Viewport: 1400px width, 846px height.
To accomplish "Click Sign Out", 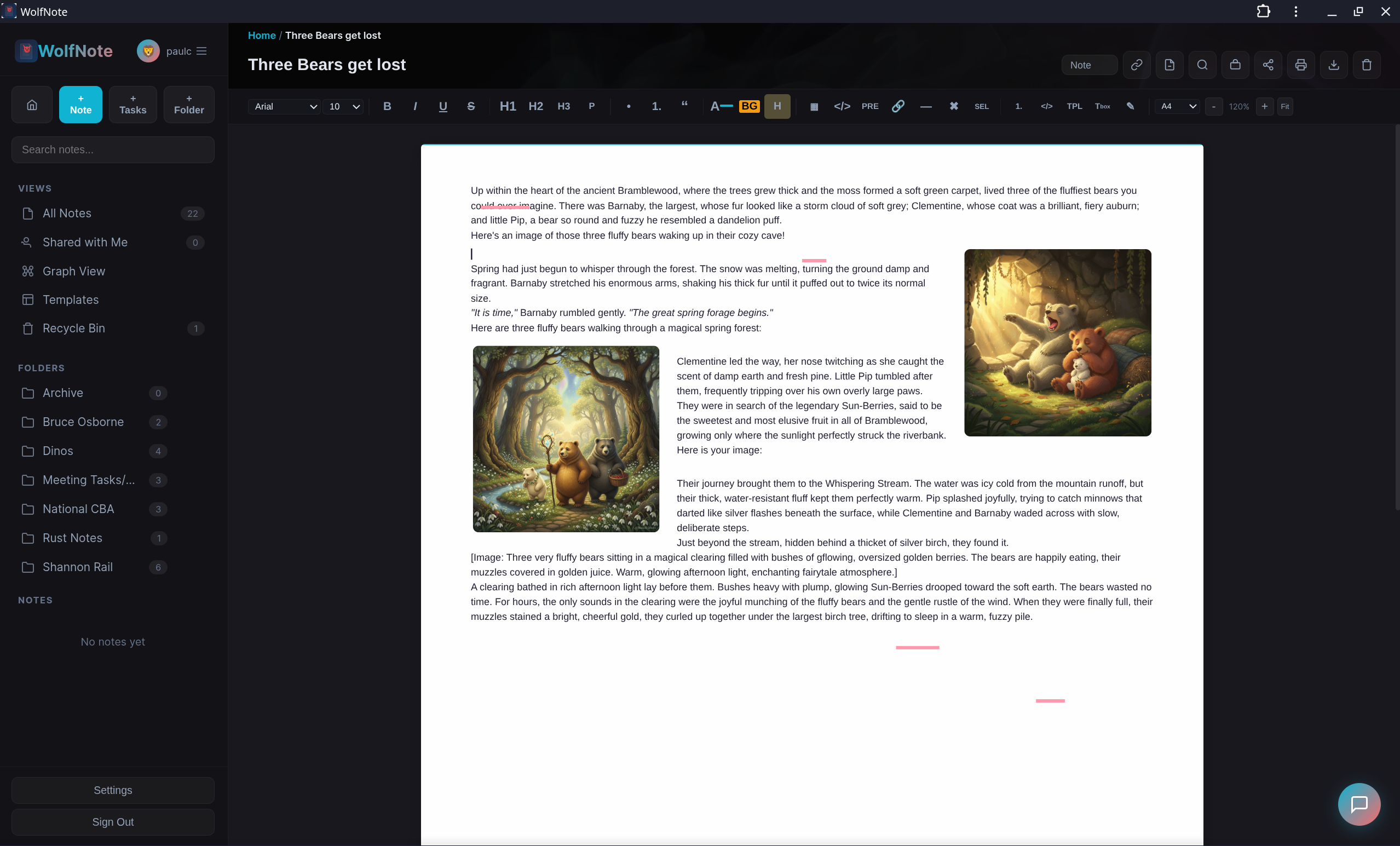I will (x=112, y=822).
